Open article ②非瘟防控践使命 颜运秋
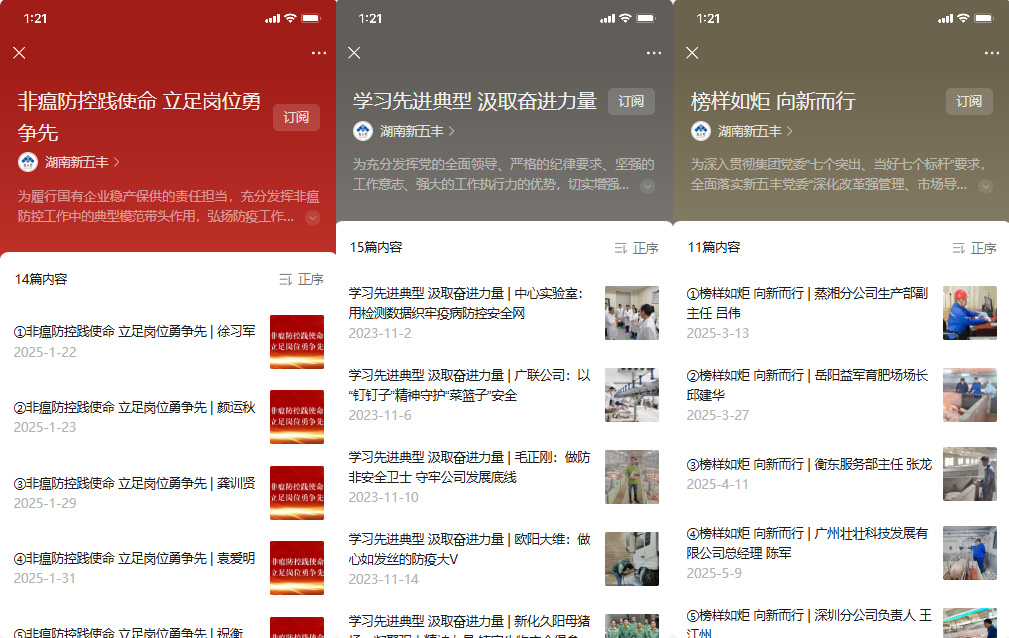Image resolution: width=1009 pixels, height=638 pixels. click(x=134, y=408)
